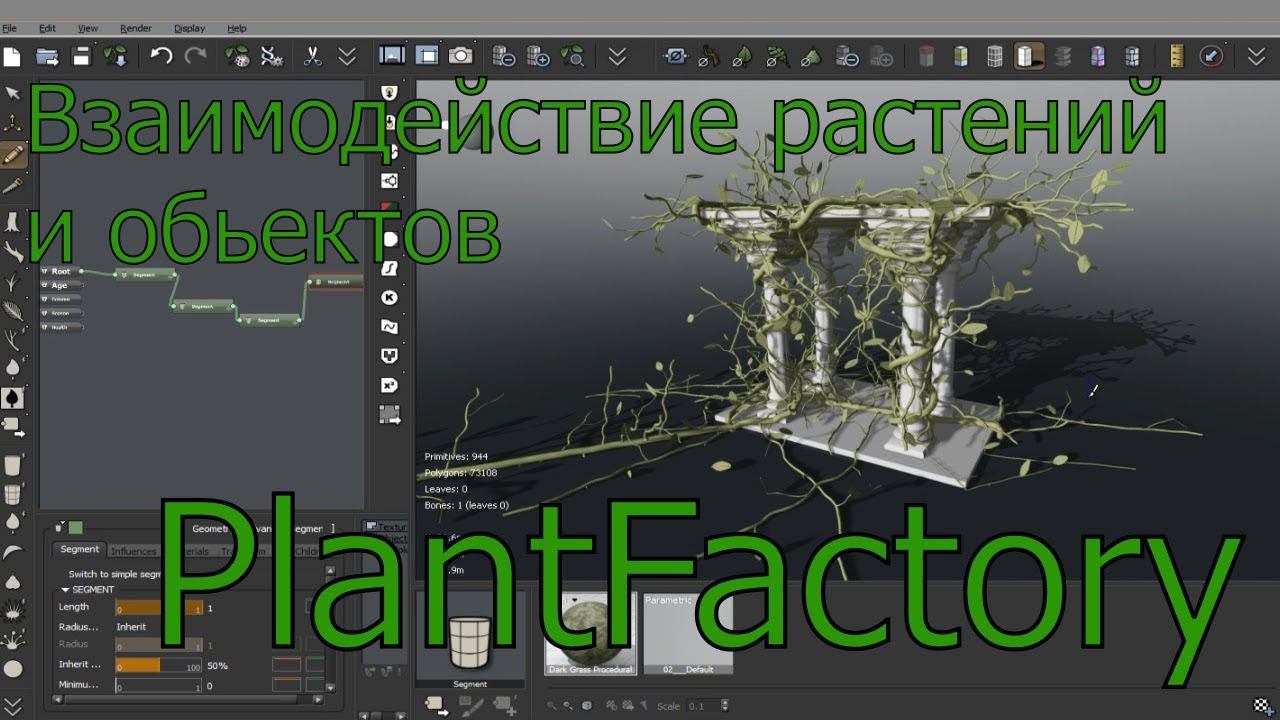This screenshot has width=1280, height=720.
Task: Expand the display toolbar overflow chevron
Action: [1257, 56]
